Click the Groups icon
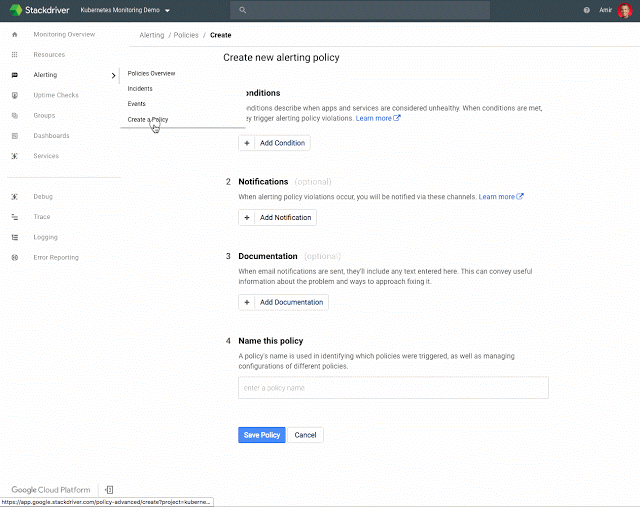Image resolution: width=640 pixels, height=507 pixels. pyautogui.click(x=15, y=116)
